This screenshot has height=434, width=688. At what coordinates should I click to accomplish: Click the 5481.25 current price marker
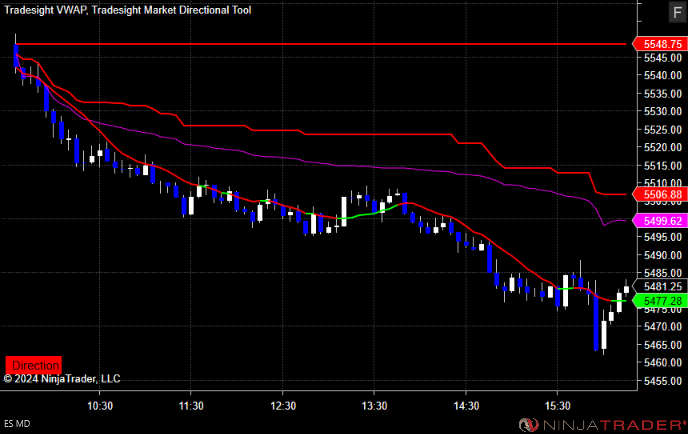pyautogui.click(x=660, y=287)
